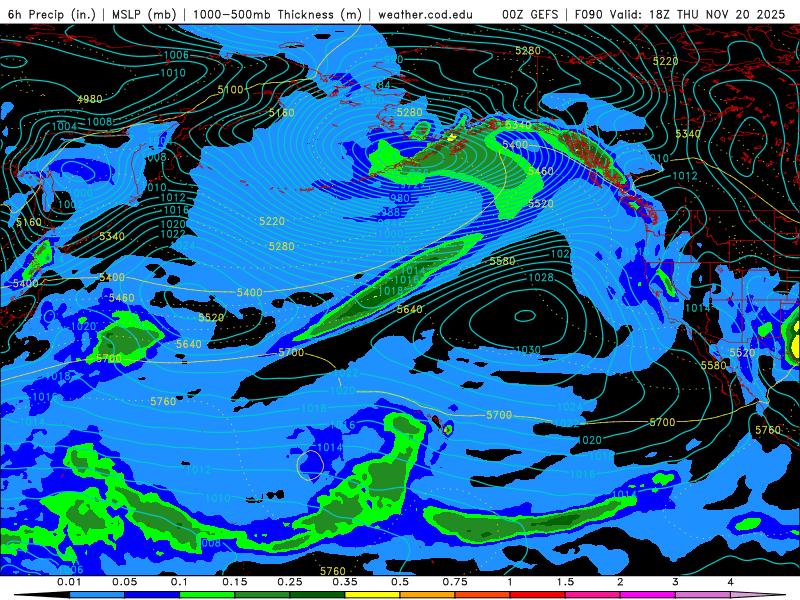The image size is (800, 600).
Task: Click the '0.25' legend value
Action: (x=290, y=582)
